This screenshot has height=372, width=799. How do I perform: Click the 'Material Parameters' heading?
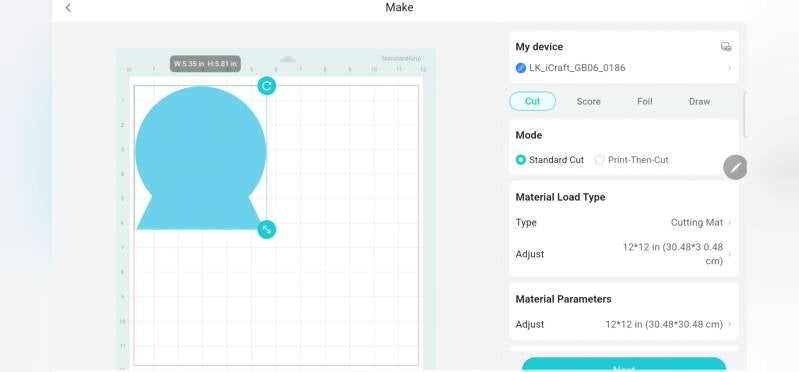pyautogui.click(x=564, y=299)
